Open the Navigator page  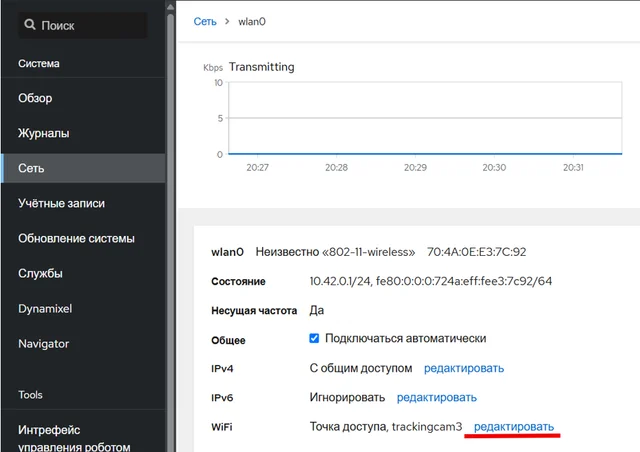[83, 344]
